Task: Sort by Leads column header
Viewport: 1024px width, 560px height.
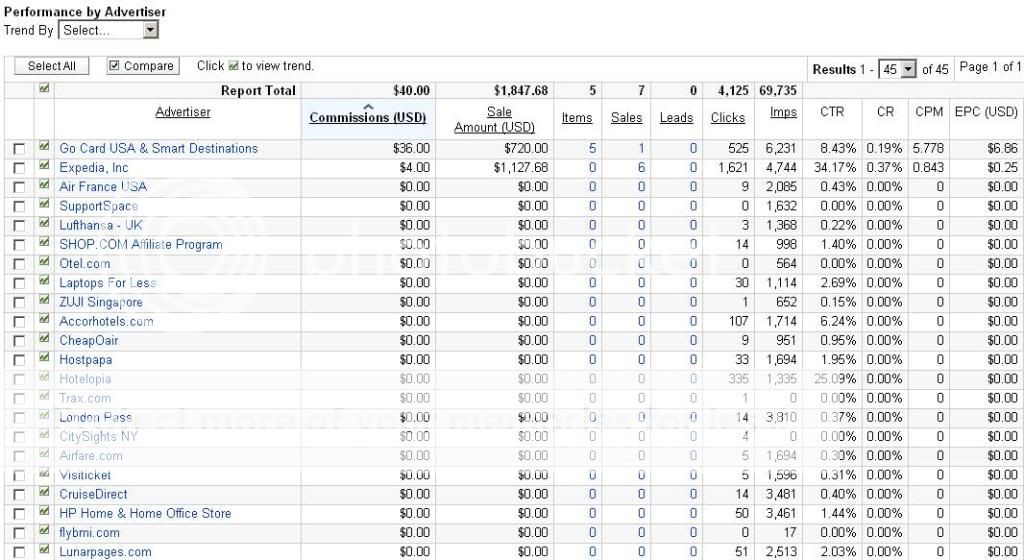Action: 676,118
